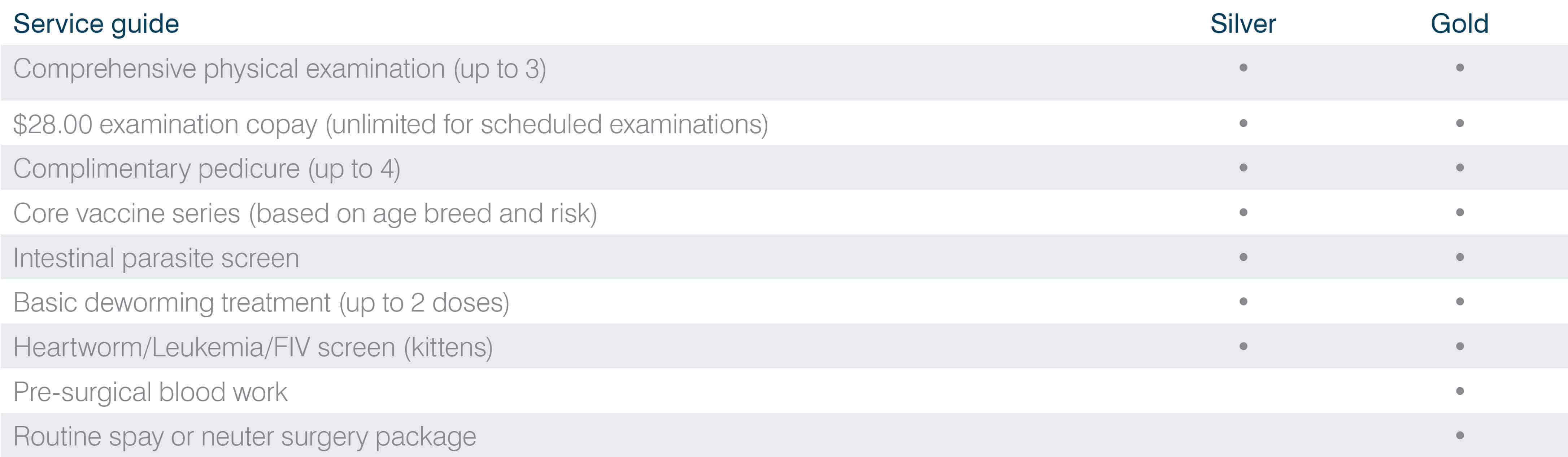This screenshot has width=1568, height=457.
Task: Click Gold dot for Core vaccine series
Action: tap(1460, 212)
